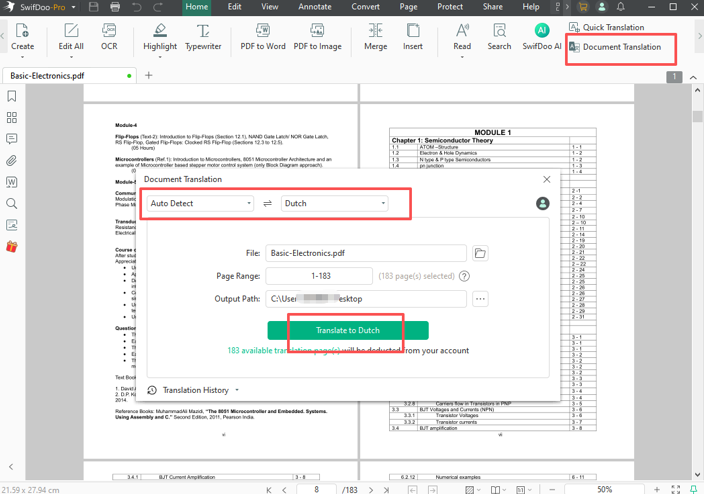Open the Auto Detect source language dropdown
Image resolution: width=704 pixels, height=494 pixels.
[201, 204]
